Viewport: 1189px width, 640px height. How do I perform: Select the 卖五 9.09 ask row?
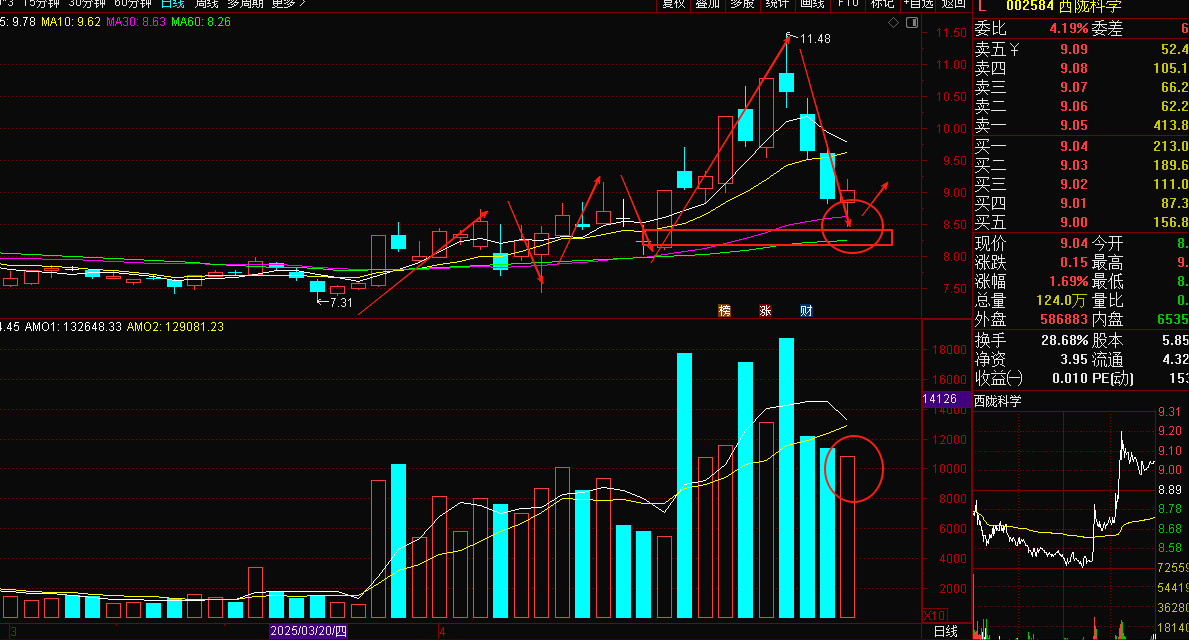[1081, 49]
